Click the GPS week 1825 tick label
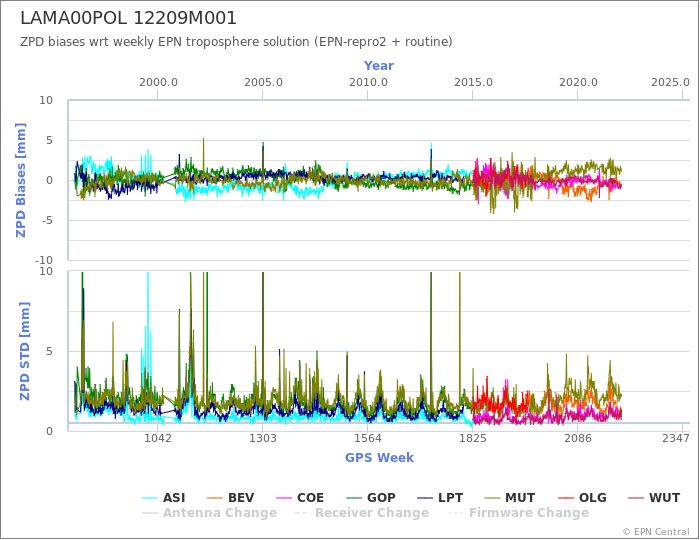Image resolution: width=700 pixels, height=540 pixels. (473, 438)
